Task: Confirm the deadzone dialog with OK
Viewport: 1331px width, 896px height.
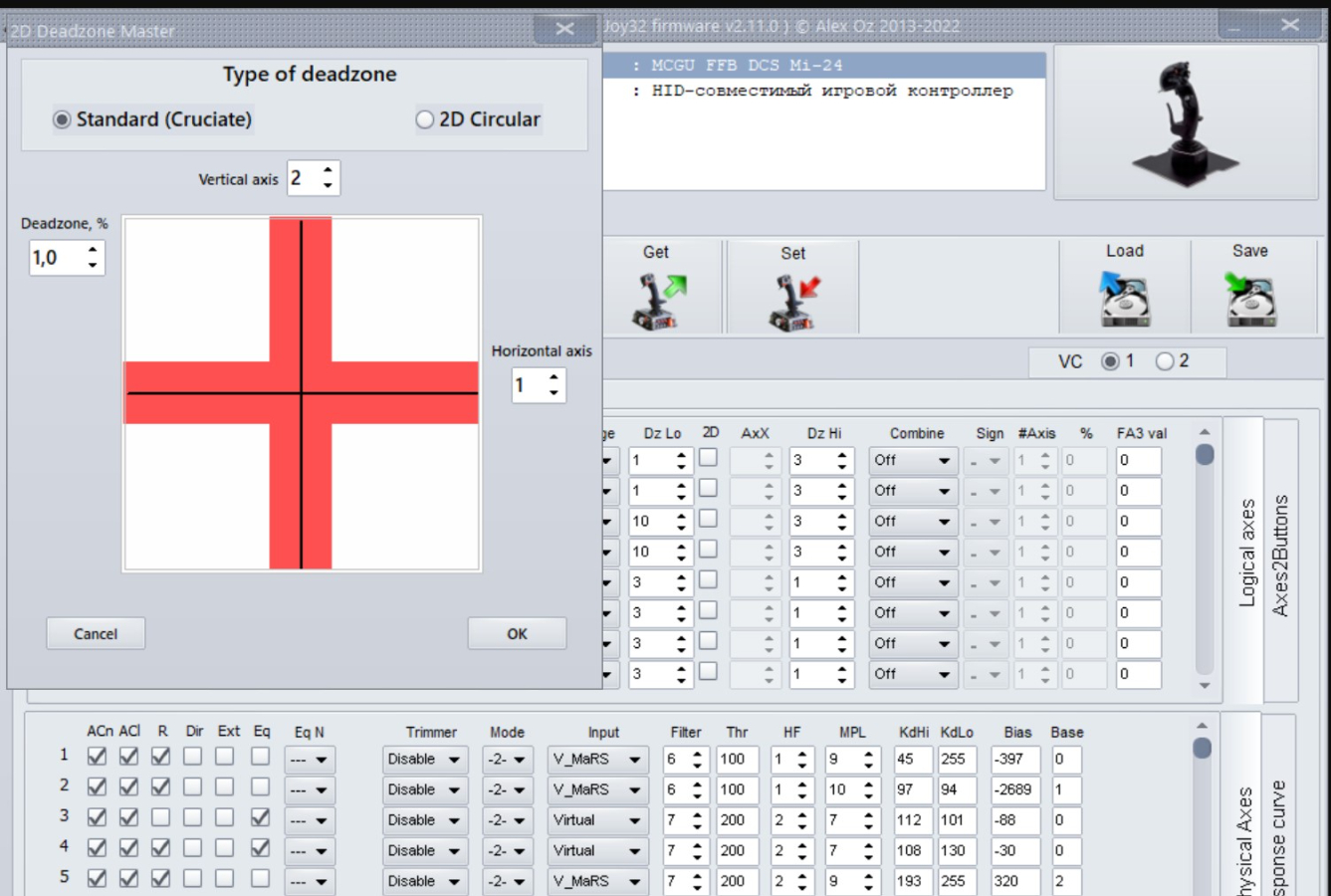Action: coord(517,634)
